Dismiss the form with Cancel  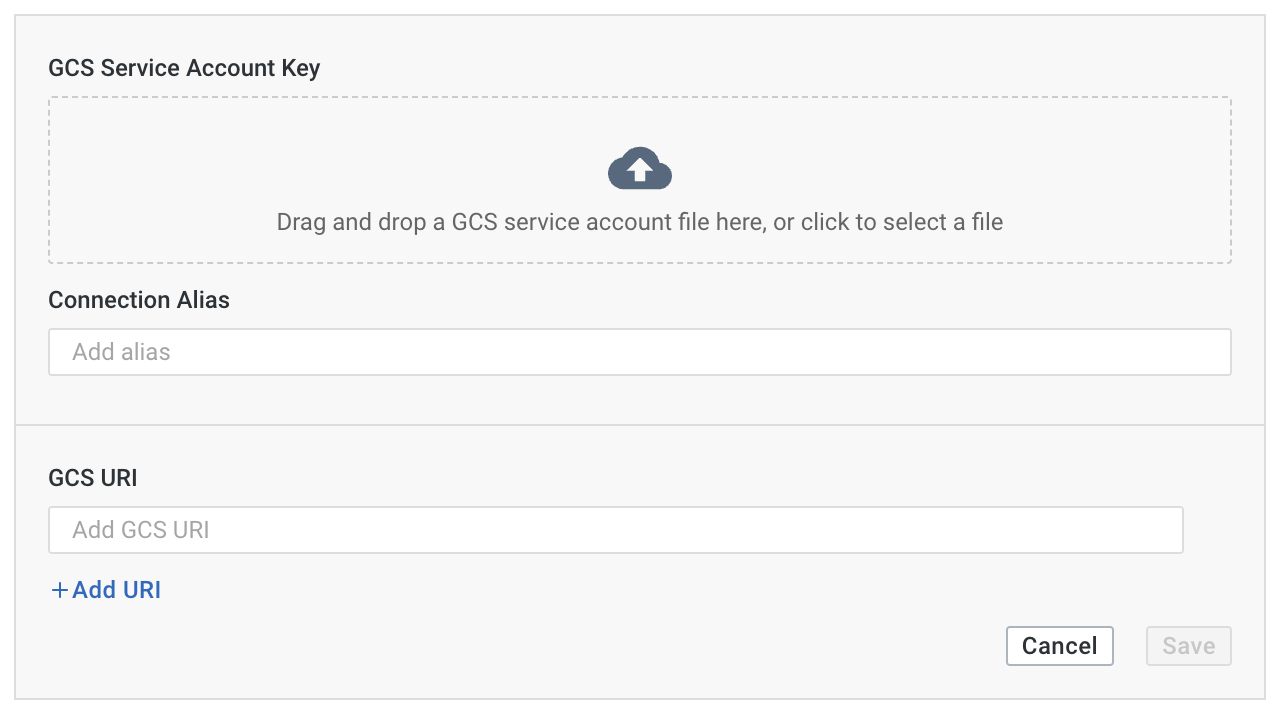pos(1059,646)
